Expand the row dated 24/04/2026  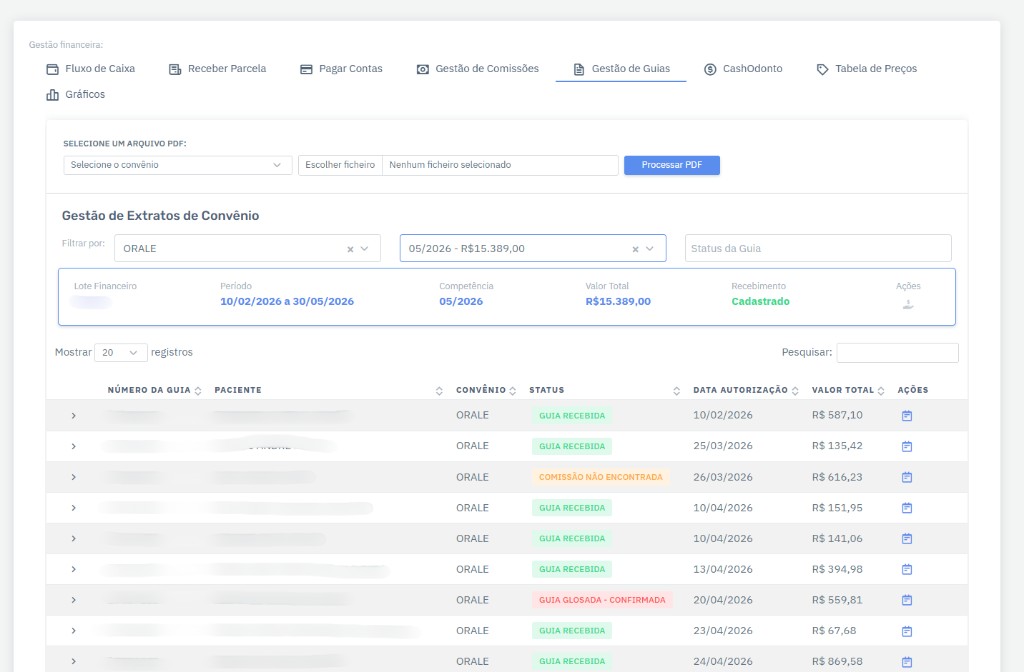(74, 662)
